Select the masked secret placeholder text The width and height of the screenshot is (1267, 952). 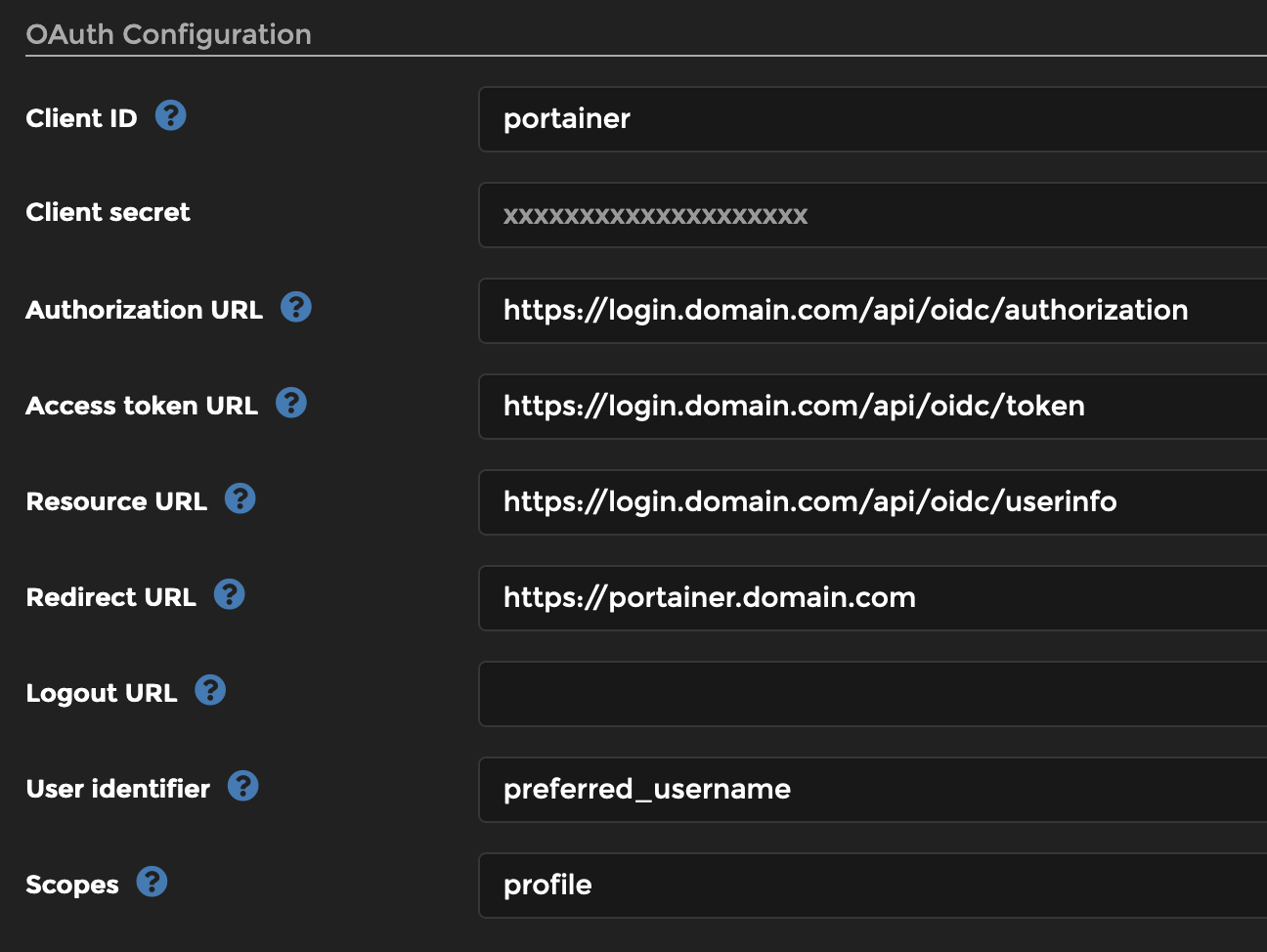(655, 215)
